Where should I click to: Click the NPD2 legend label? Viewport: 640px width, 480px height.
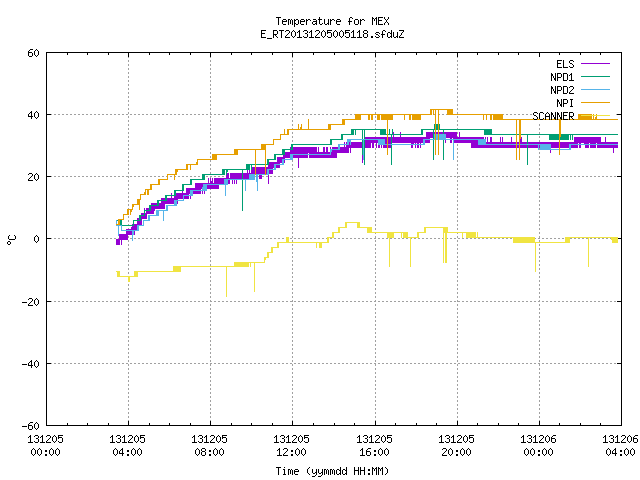point(562,90)
